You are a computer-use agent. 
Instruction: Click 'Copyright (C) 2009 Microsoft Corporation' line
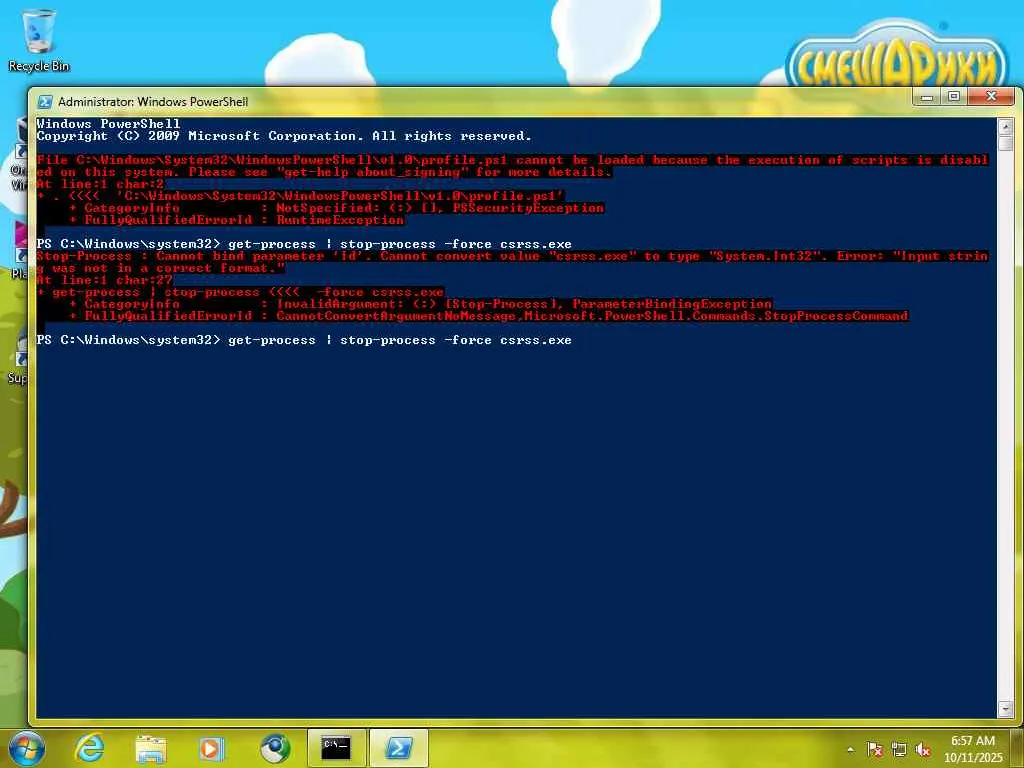[284, 136]
